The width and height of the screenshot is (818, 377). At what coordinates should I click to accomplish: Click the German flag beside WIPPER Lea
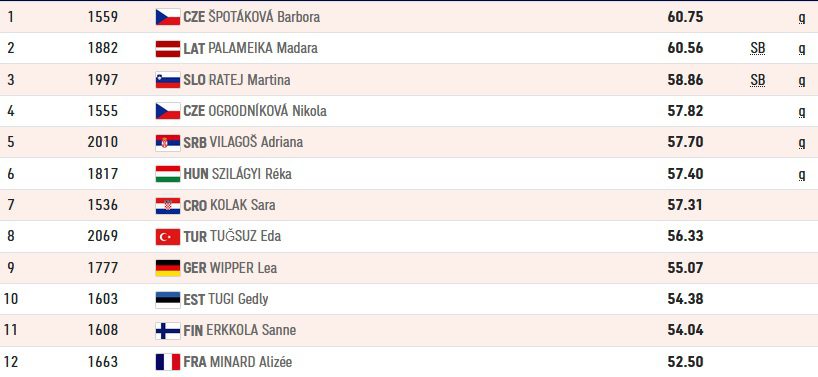click(168, 268)
